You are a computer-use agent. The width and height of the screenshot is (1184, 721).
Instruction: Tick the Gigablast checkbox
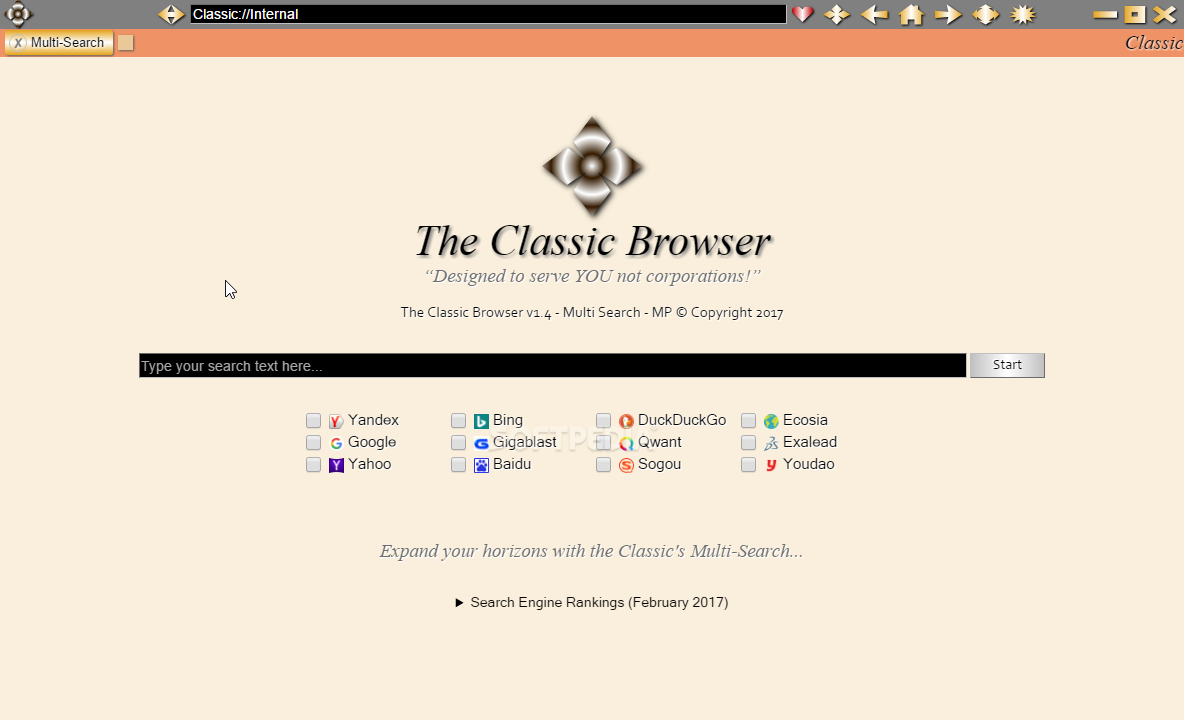pos(458,442)
